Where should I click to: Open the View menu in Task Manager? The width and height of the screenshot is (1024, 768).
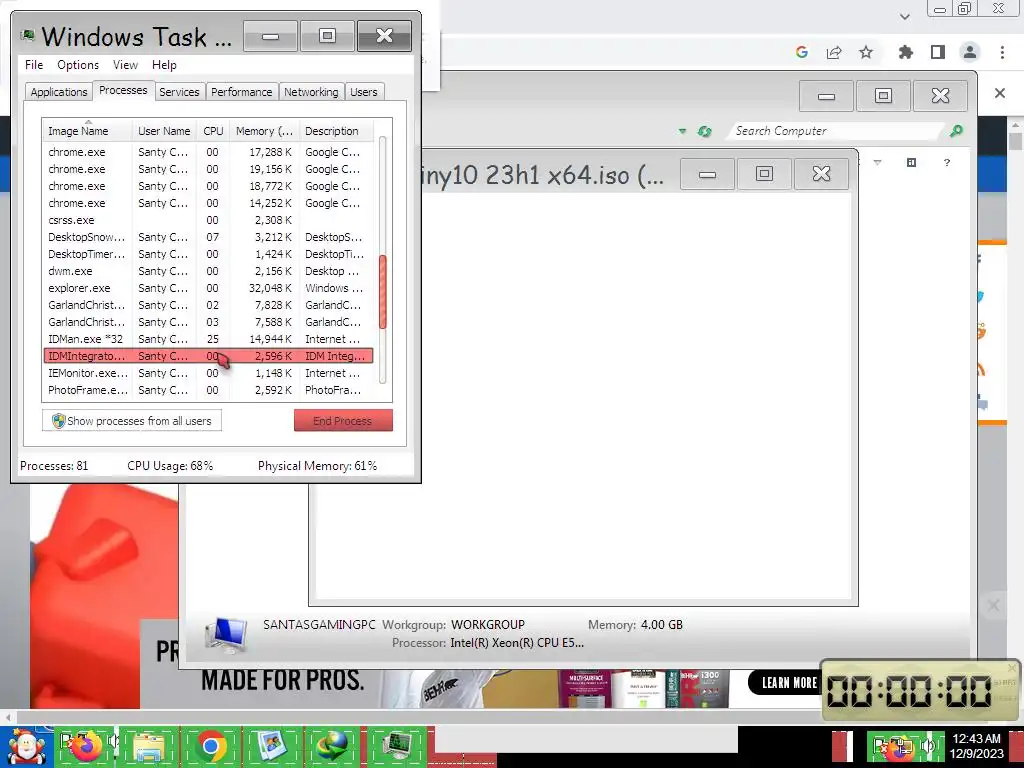pyautogui.click(x=125, y=65)
